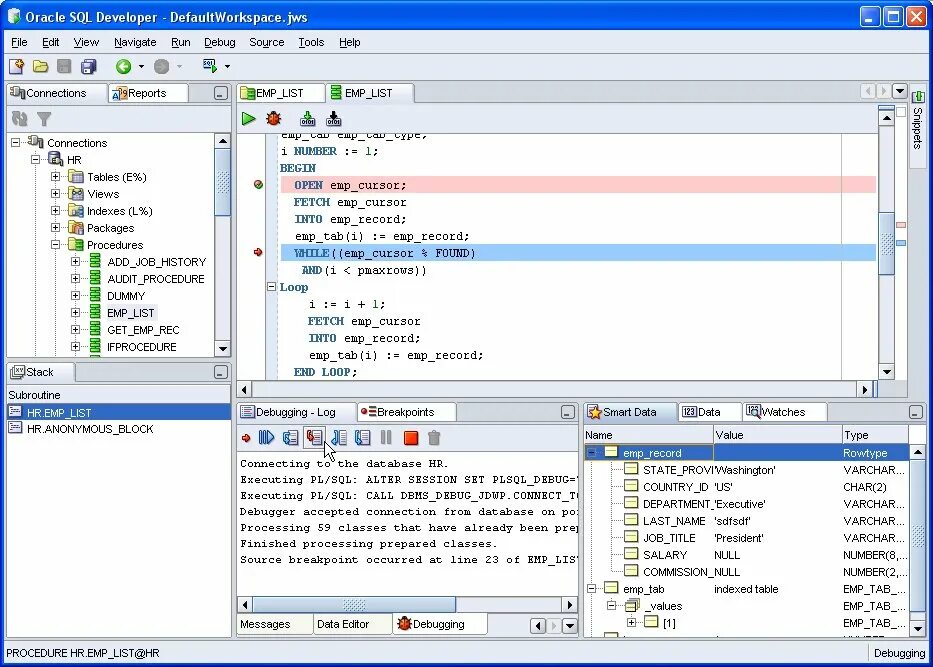Minimize the Smart Data panel
933x667 pixels.
[x=916, y=412]
